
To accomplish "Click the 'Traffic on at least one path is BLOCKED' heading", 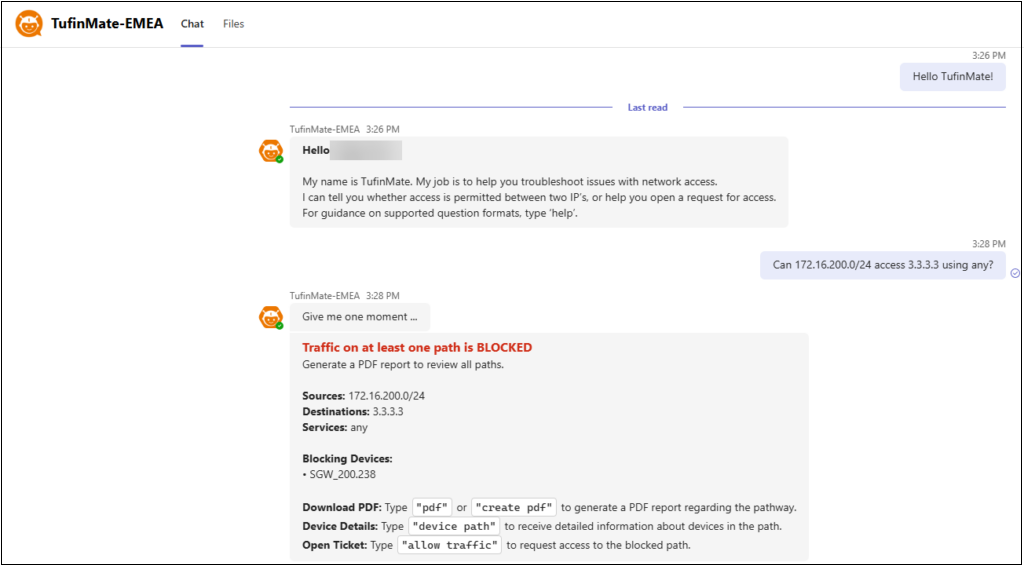I will pos(417,348).
